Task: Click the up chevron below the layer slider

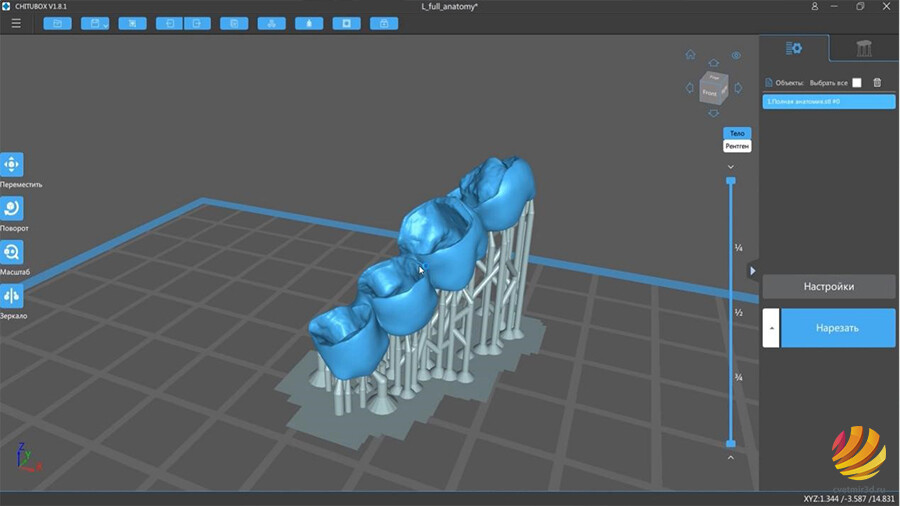Action: tap(731, 458)
